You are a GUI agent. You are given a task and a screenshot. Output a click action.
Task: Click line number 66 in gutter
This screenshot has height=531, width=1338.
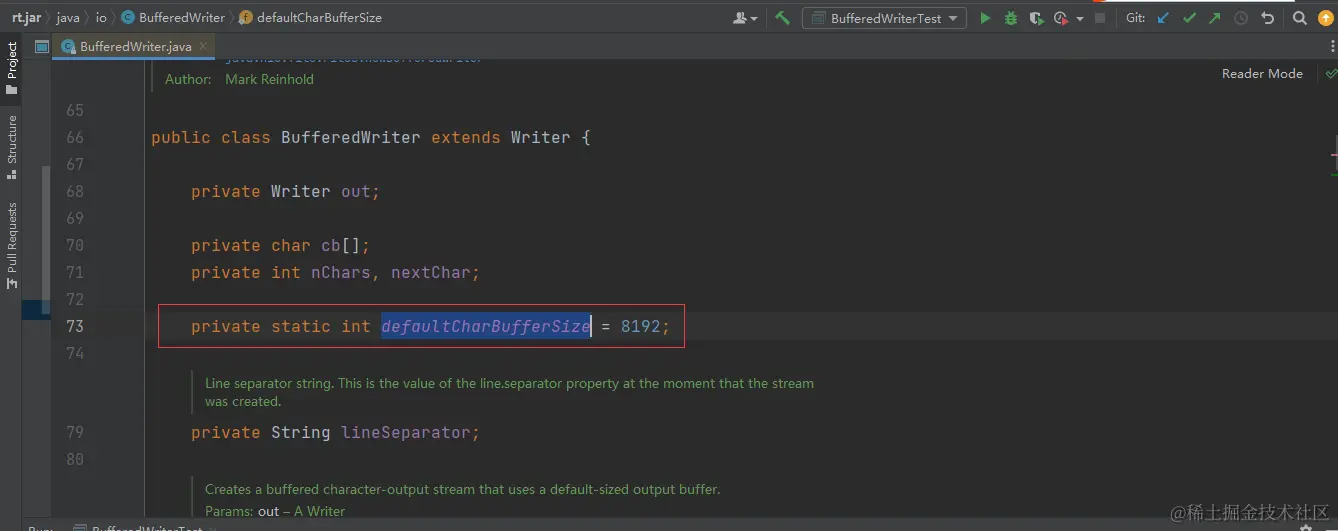point(75,137)
